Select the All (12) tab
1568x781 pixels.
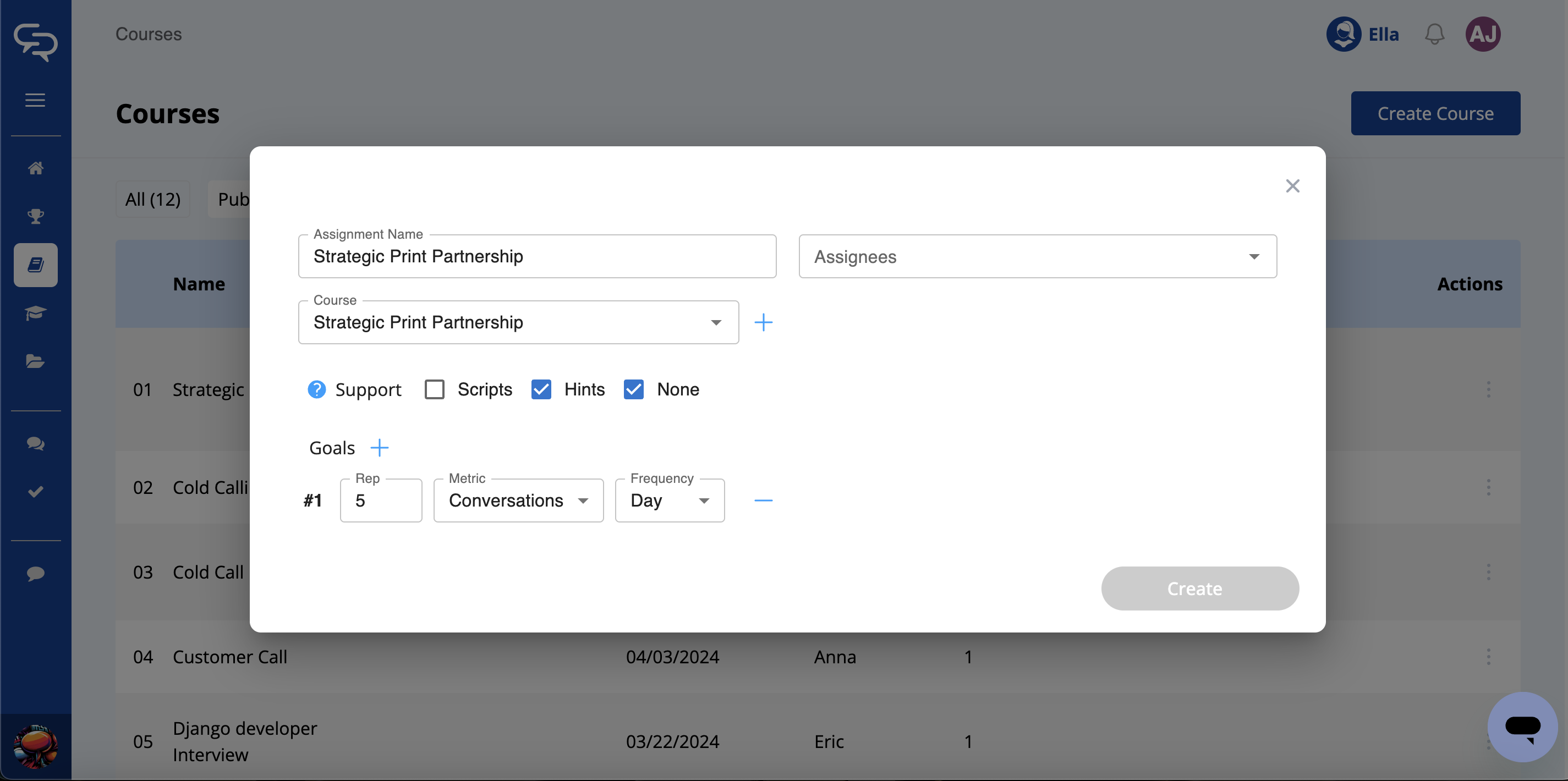(x=153, y=199)
